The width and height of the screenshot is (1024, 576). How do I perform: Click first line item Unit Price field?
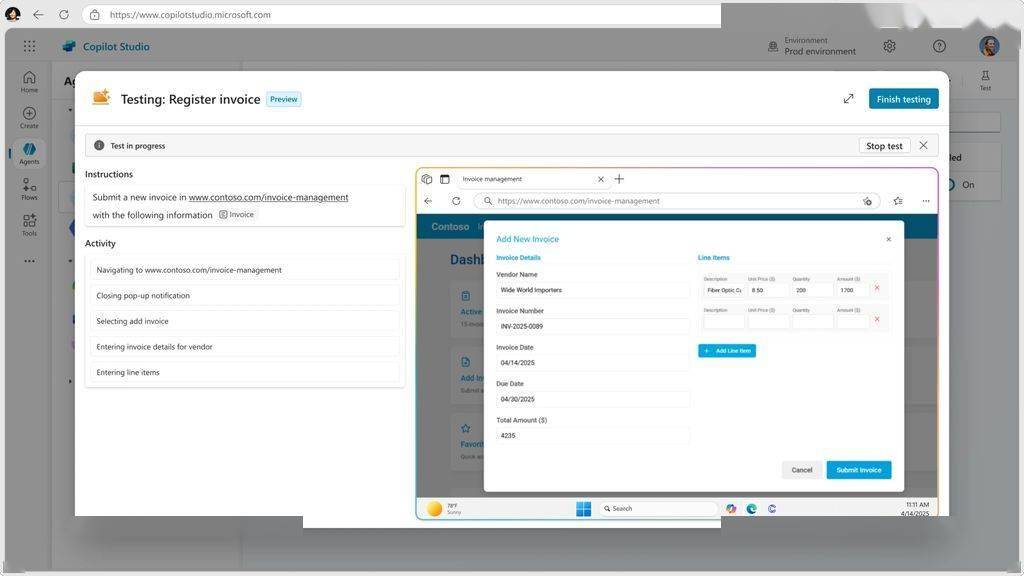coord(768,290)
